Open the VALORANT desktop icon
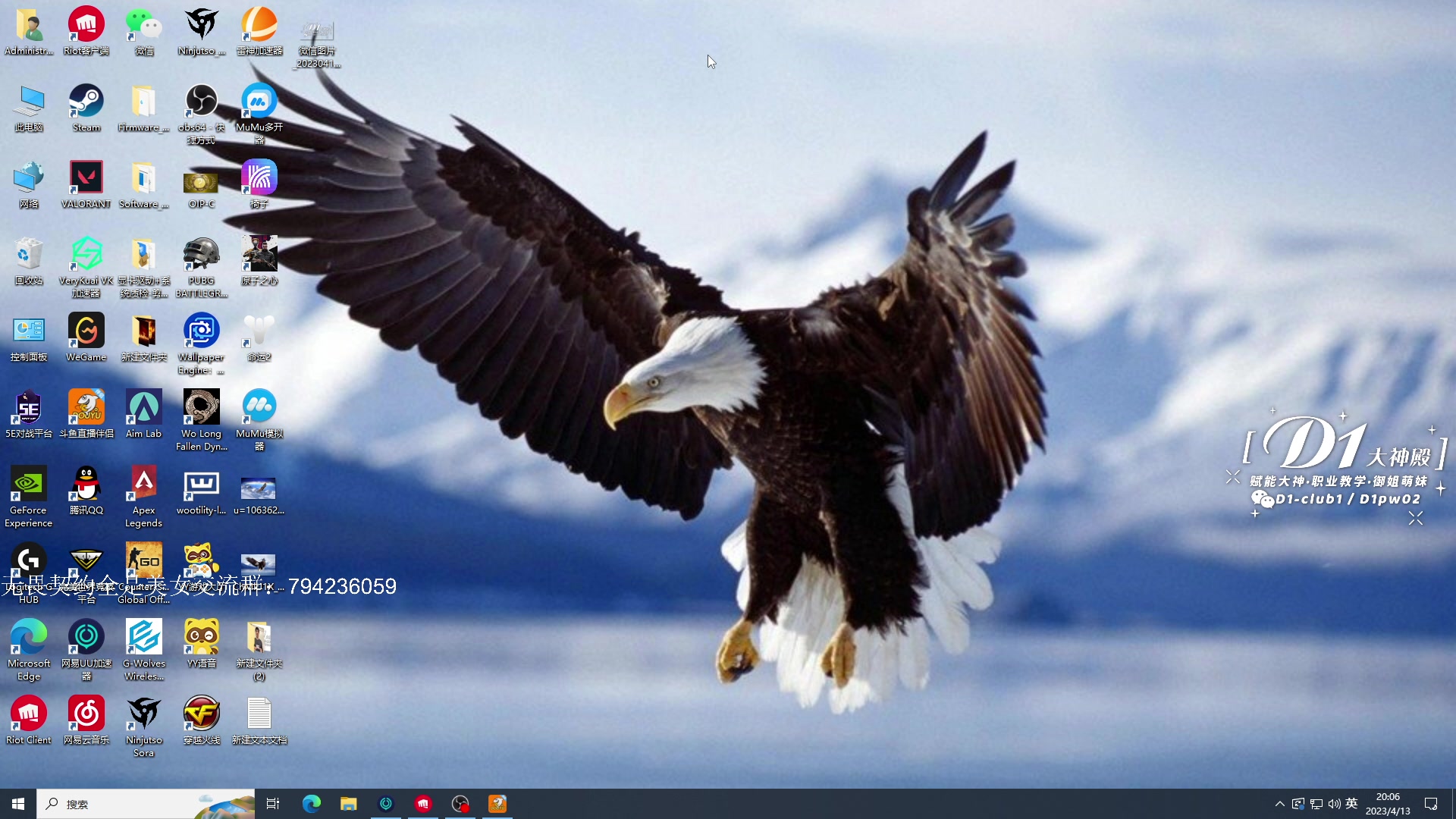Image resolution: width=1456 pixels, height=819 pixels. click(x=86, y=179)
